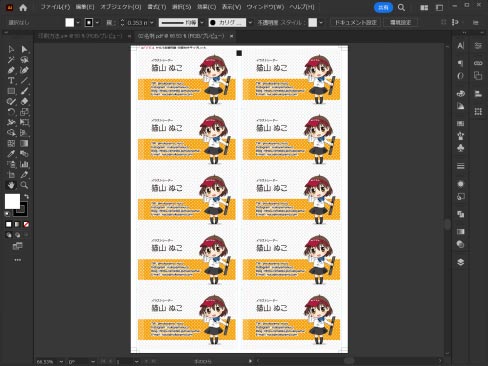Expand the fill color dropdown in control bar
Viewport: 488px width, 366px height.
(78, 23)
